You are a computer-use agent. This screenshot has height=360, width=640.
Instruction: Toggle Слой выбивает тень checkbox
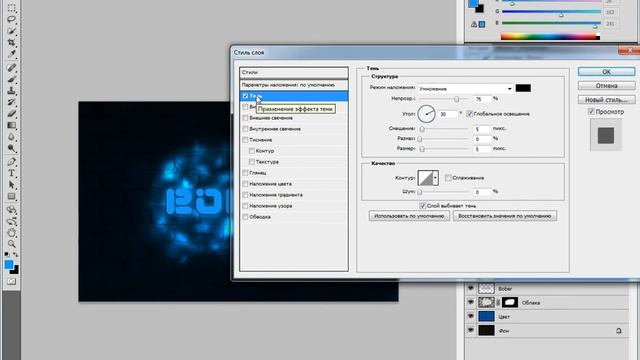423,206
